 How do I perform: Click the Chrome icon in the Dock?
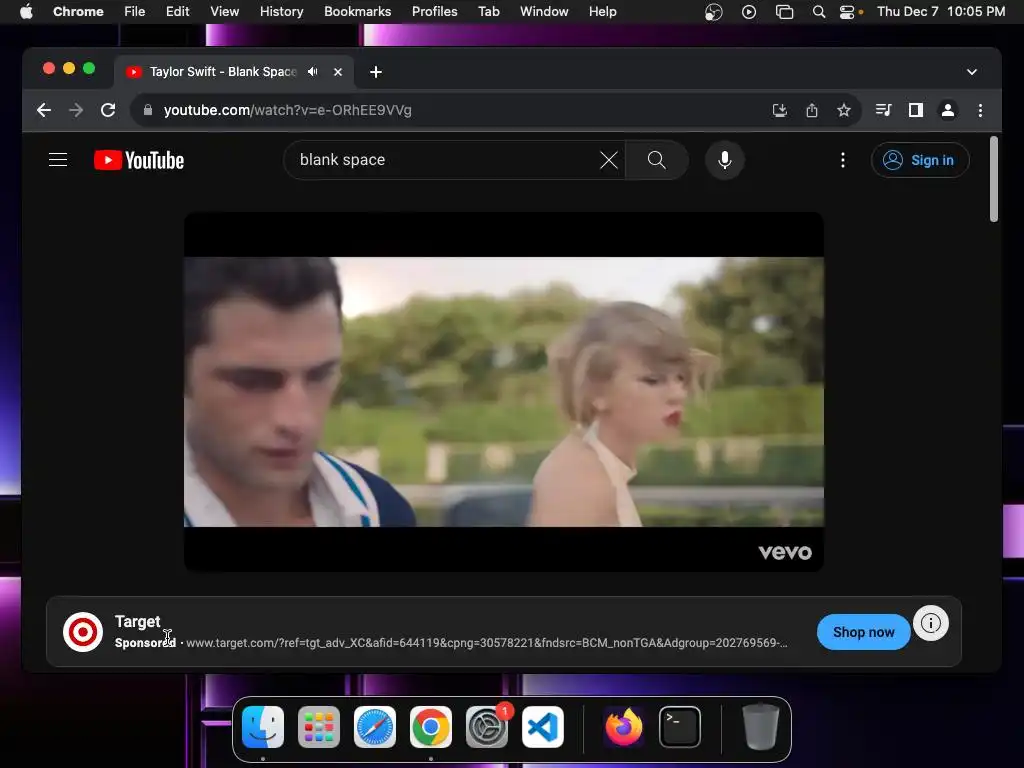coord(430,727)
